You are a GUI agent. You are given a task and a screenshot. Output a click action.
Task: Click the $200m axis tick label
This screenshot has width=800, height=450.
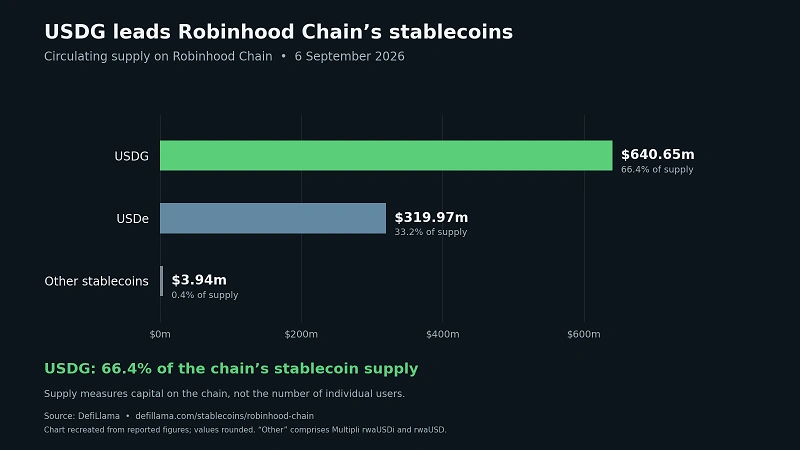click(x=301, y=334)
